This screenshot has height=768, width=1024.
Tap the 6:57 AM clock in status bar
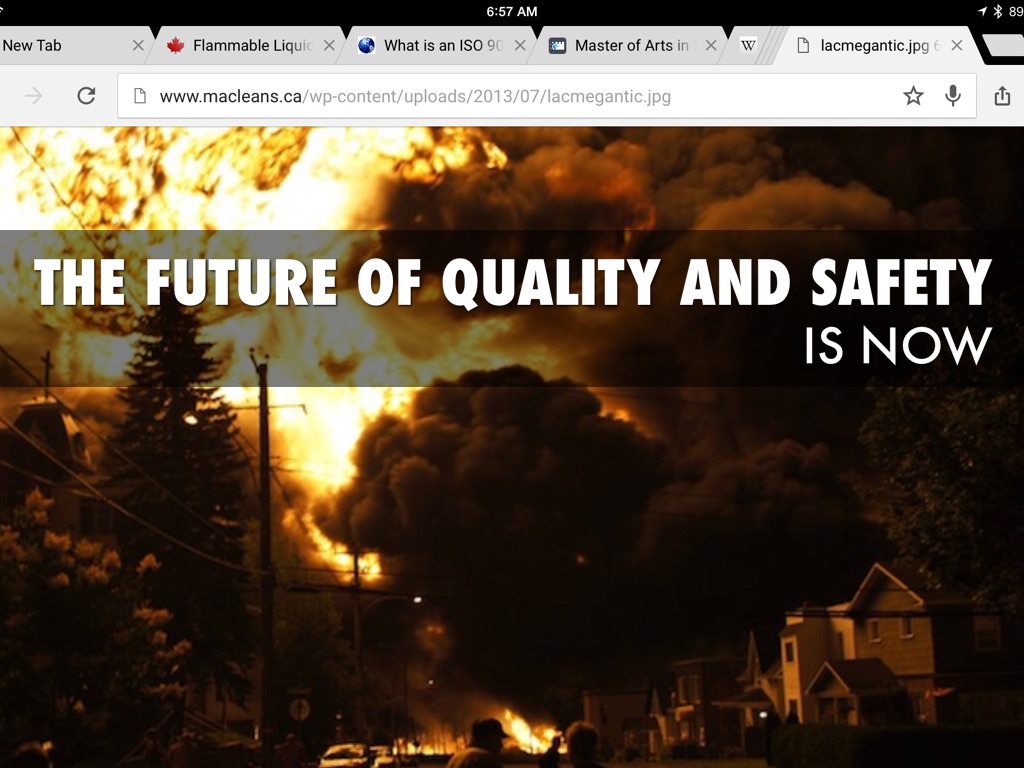coord(512,11)
